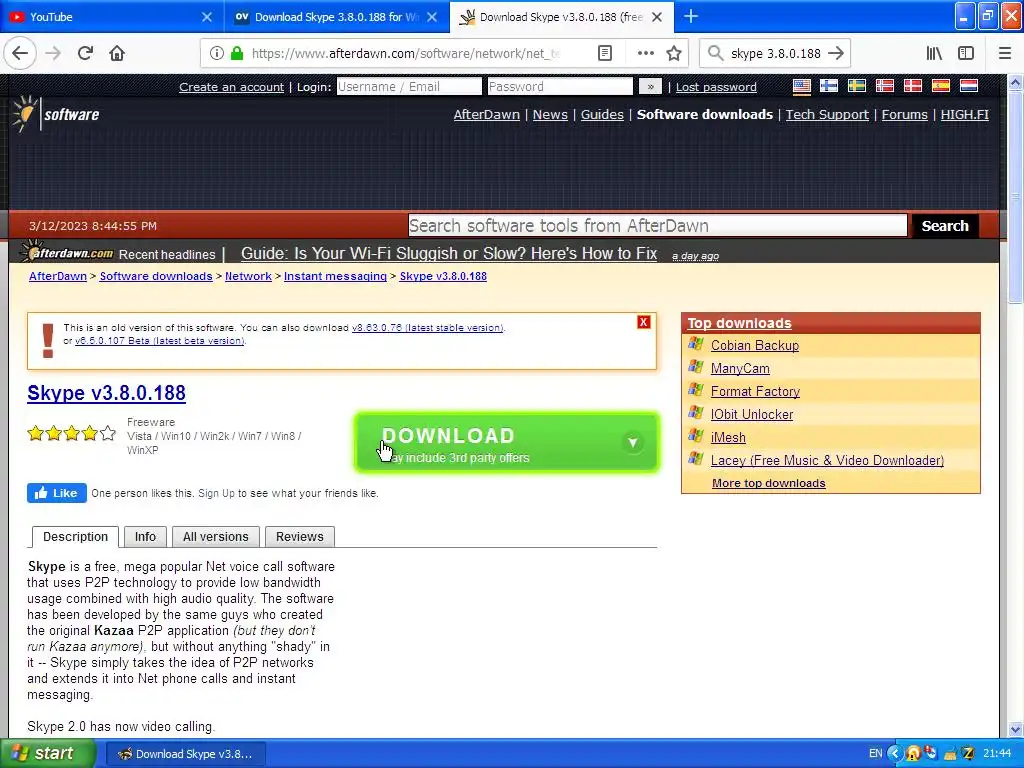Screen dimensions: 1024x768
Task: Click the page vertical scrollbar down arrow
Action: [x=1015, y=729]
